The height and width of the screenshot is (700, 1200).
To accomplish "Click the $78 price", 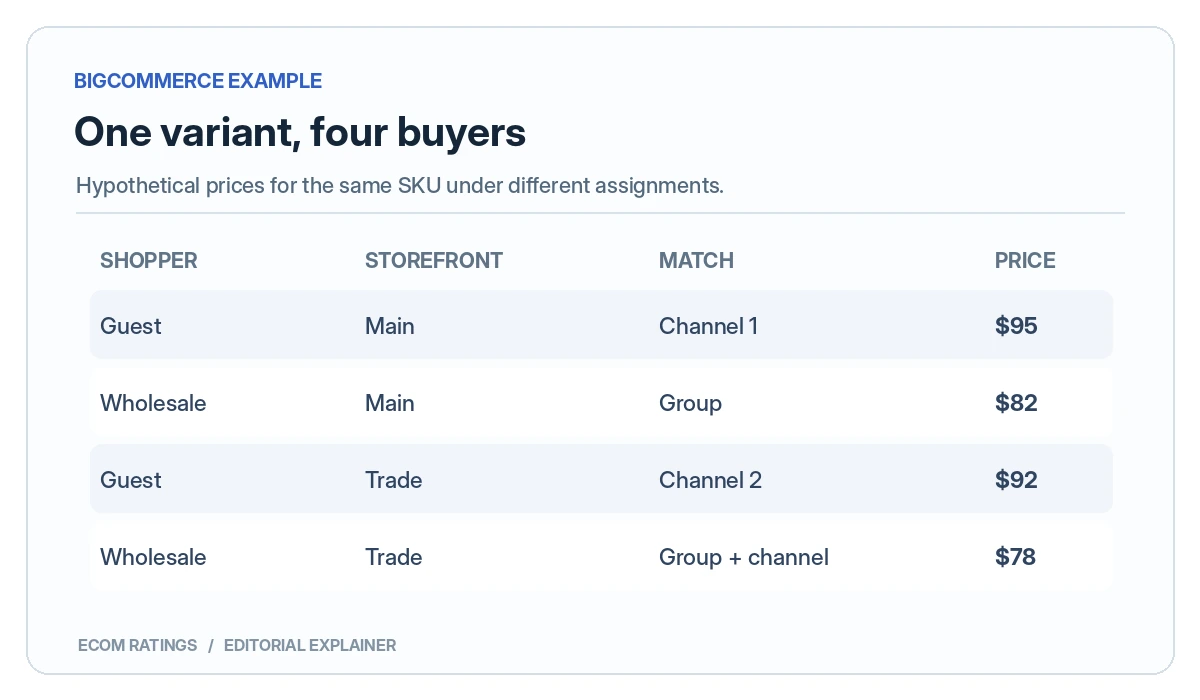I will (x=1015, y=557).
